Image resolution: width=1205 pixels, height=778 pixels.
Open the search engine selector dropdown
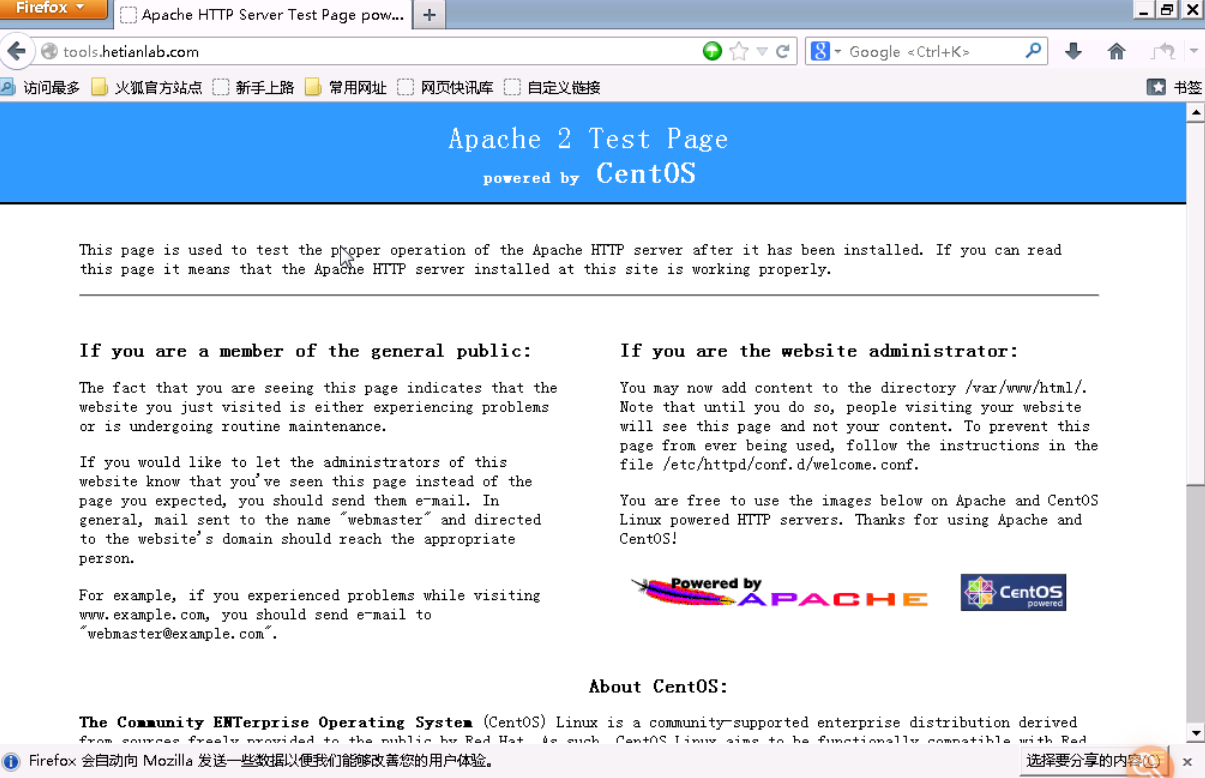(x=826, y=51)
